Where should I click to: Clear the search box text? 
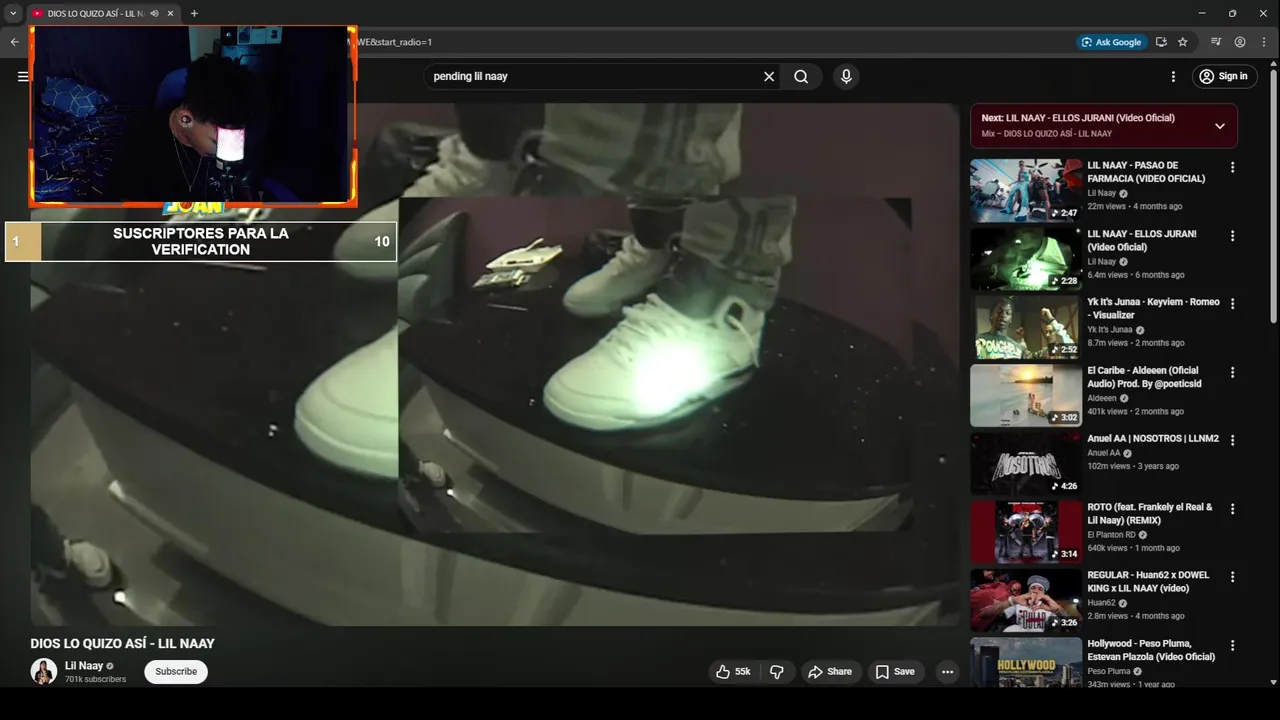pyautogui.click(x=769, y=77)
